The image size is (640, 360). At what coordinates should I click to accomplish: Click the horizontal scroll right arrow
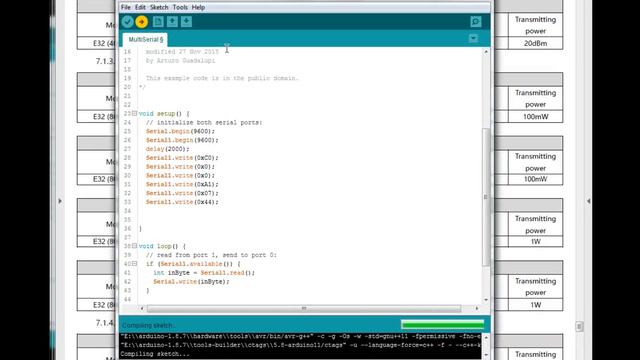[477, 308]
